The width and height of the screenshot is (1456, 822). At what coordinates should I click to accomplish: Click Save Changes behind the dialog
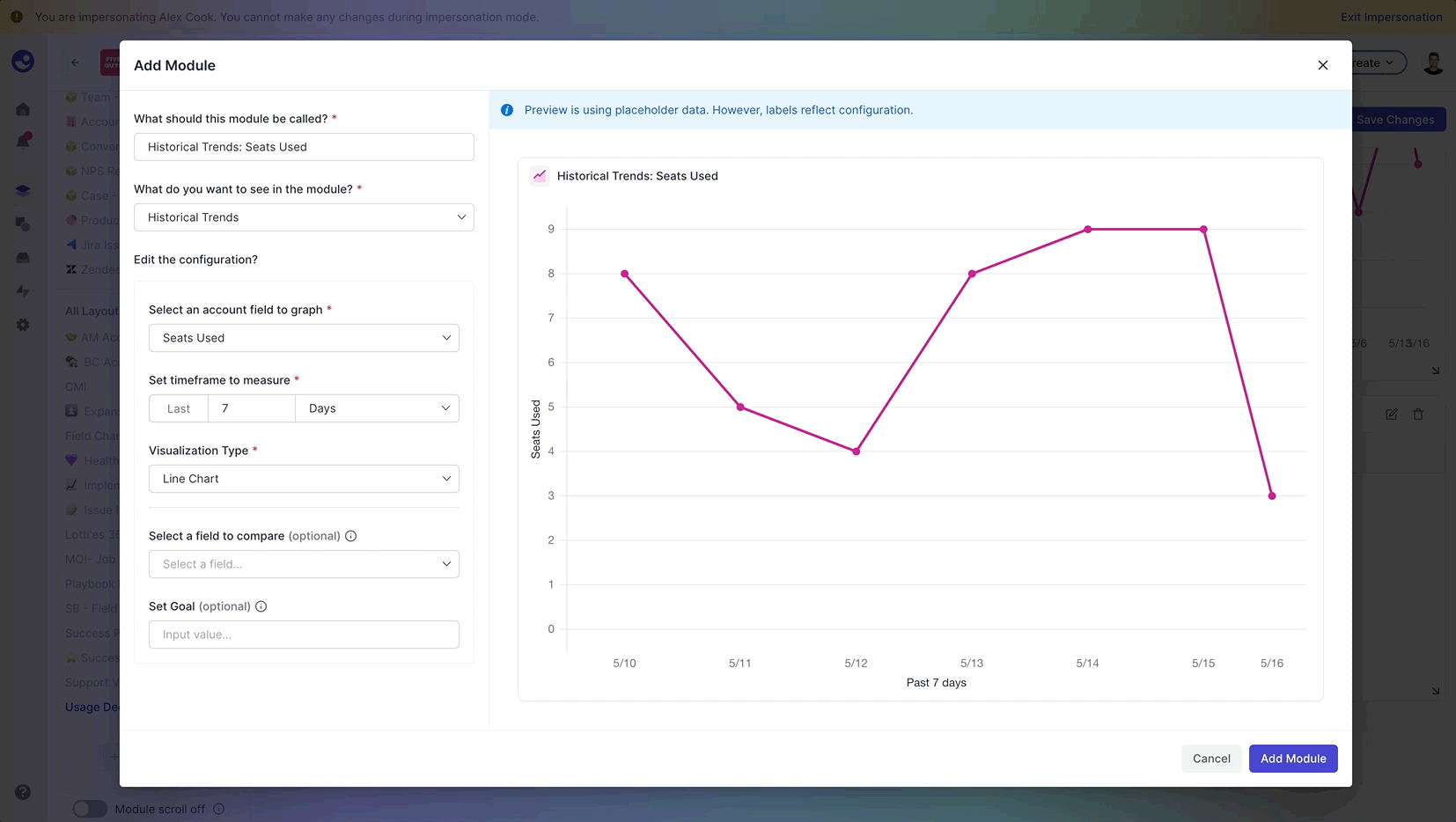click(1398, 120)
